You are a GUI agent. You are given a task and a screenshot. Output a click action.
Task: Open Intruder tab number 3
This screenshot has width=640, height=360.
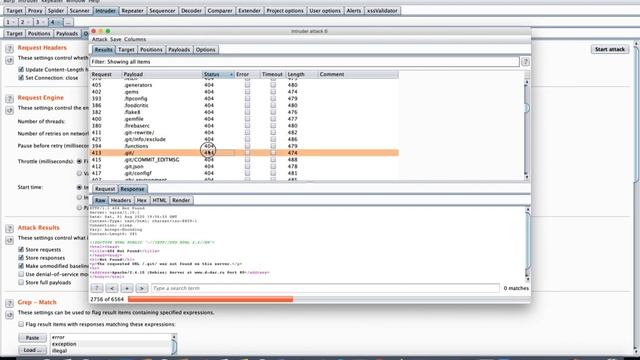(x=40, y=22)
